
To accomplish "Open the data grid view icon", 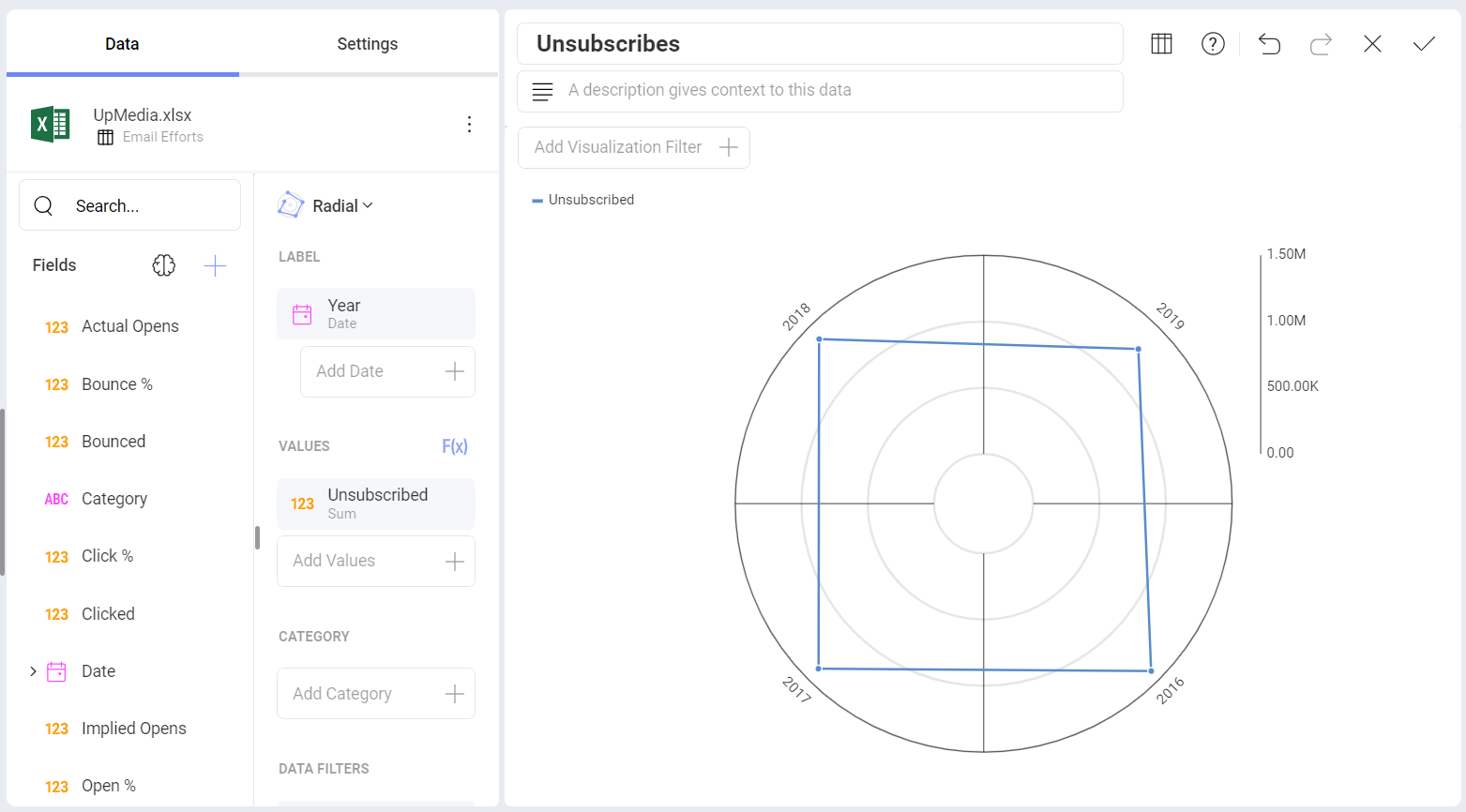I will [x=1161, y=44].
